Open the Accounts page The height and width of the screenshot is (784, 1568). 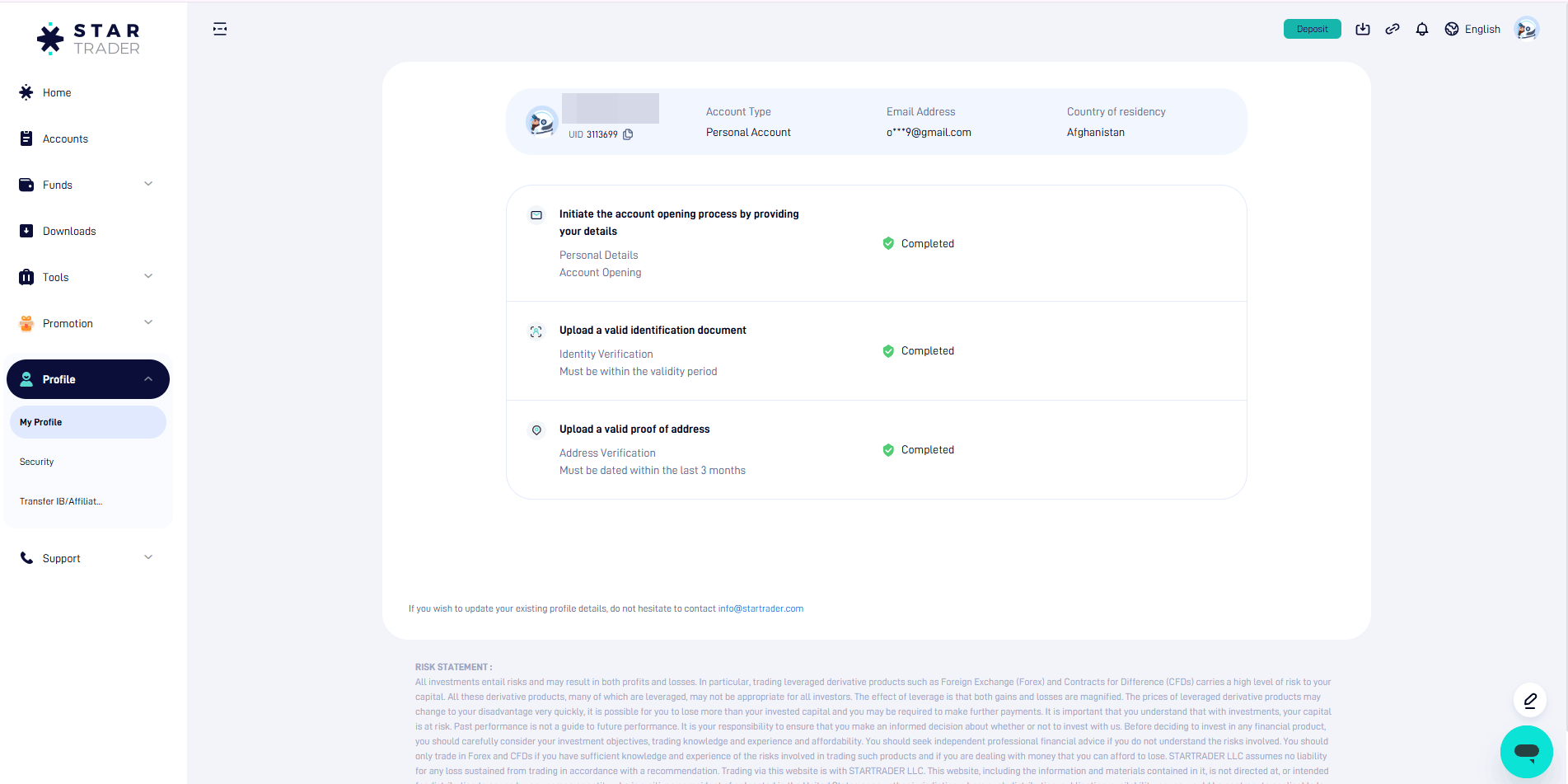point(65,138)
